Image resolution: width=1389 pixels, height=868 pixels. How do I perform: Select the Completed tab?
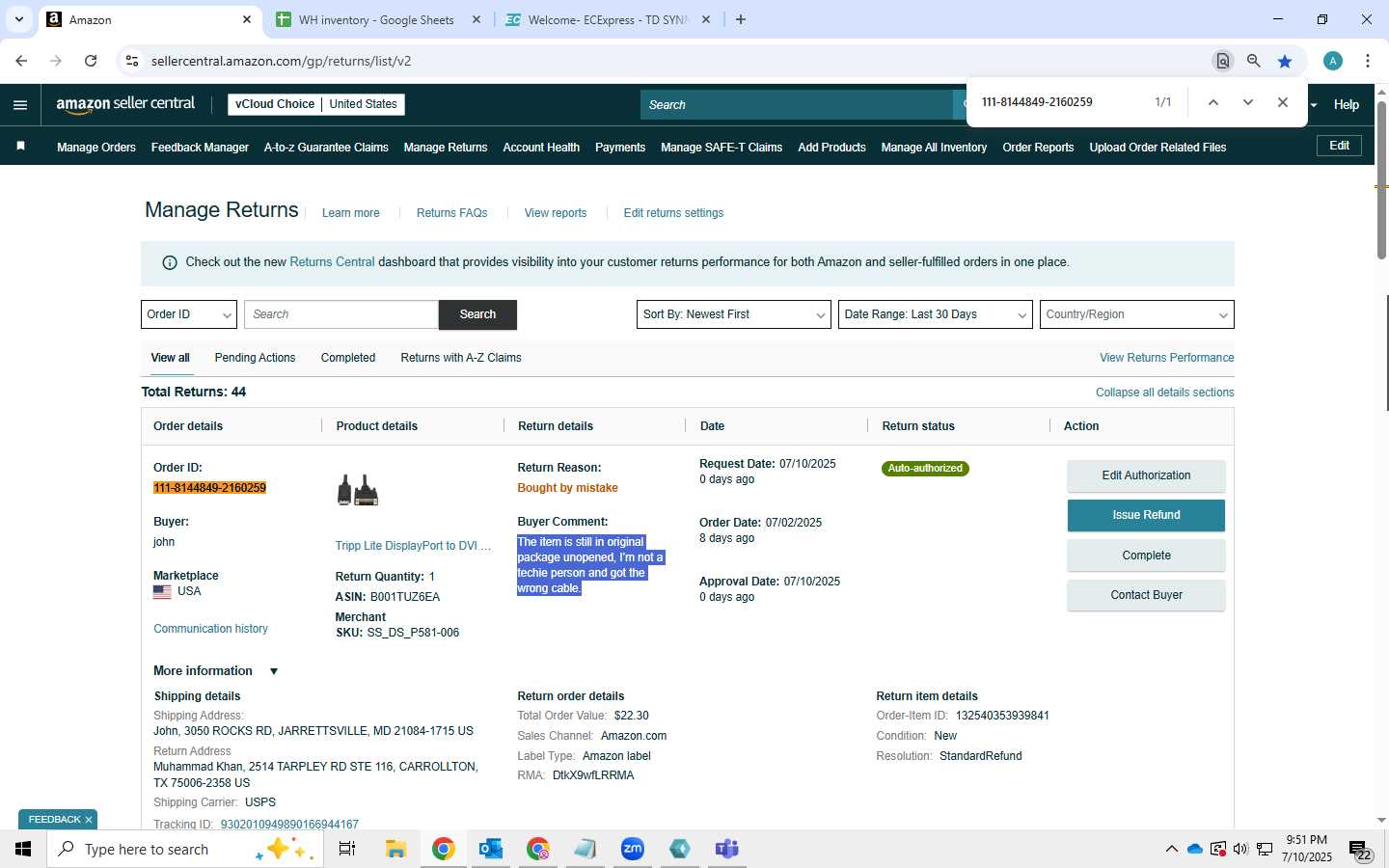348,358
